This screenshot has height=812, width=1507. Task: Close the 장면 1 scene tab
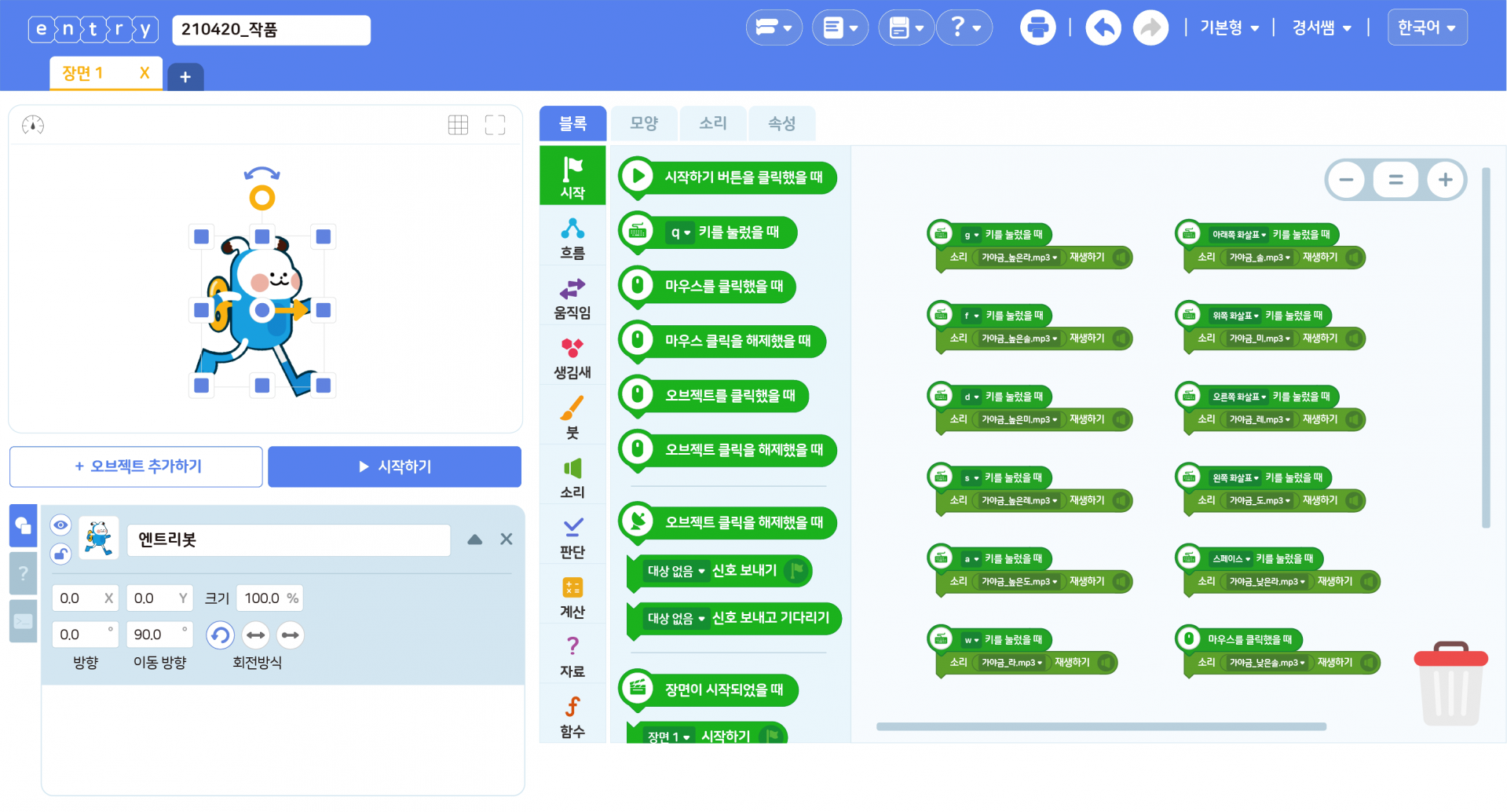[144, 73]
